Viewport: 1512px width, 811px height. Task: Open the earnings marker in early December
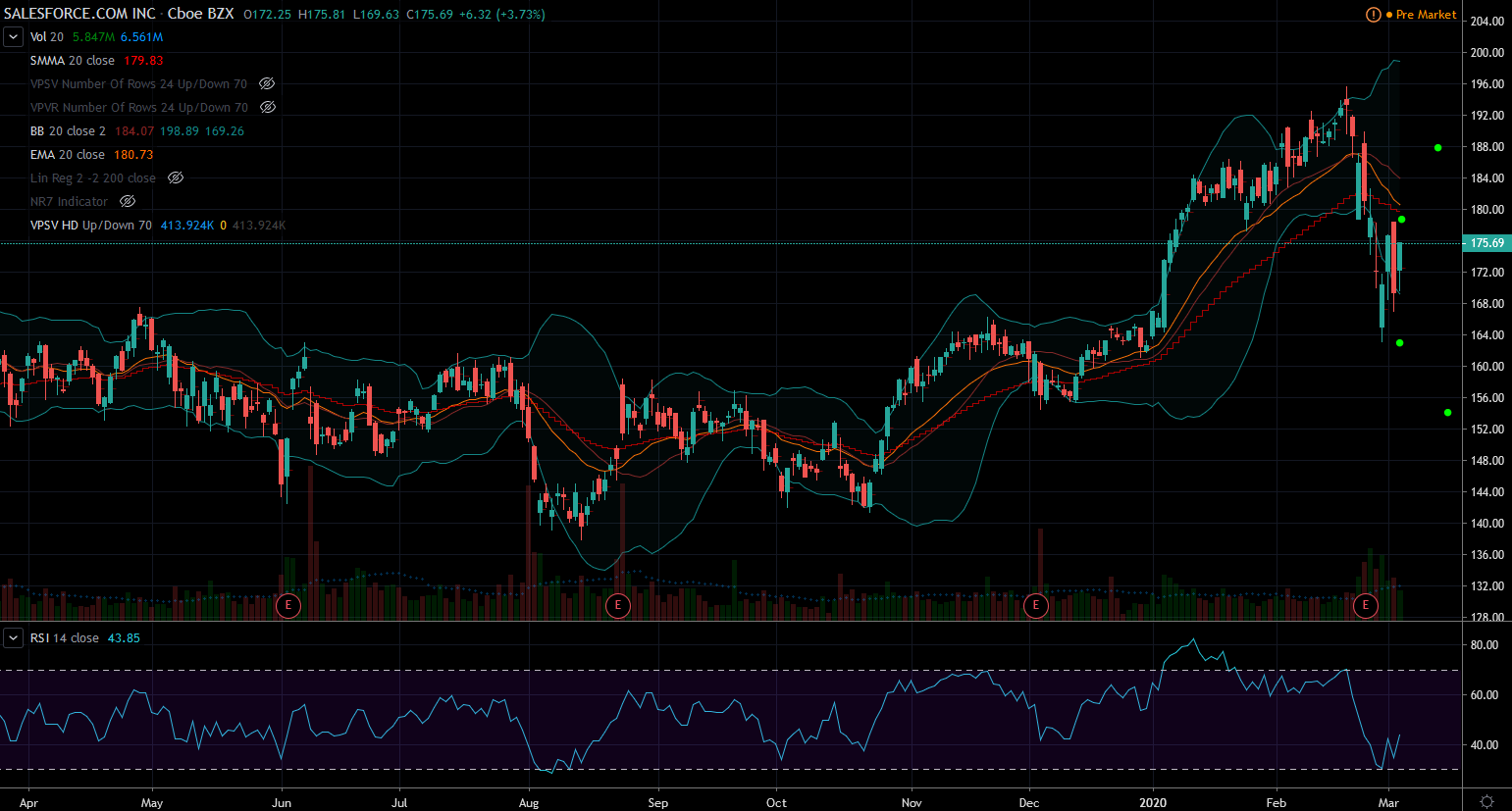click(x=1035, y=605)
